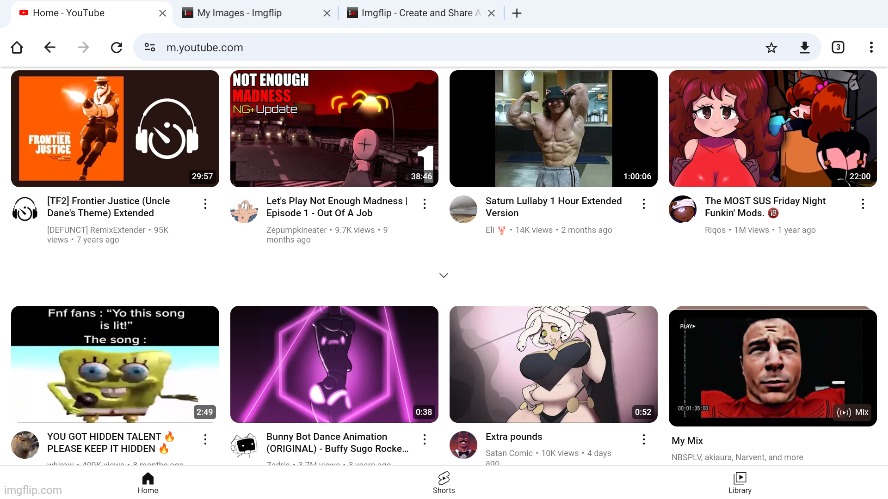Open 'Saturn Lullaby 1 Hour Extended' title link
The width and height of the screenshot is (888, 499).
click(553, 207)
